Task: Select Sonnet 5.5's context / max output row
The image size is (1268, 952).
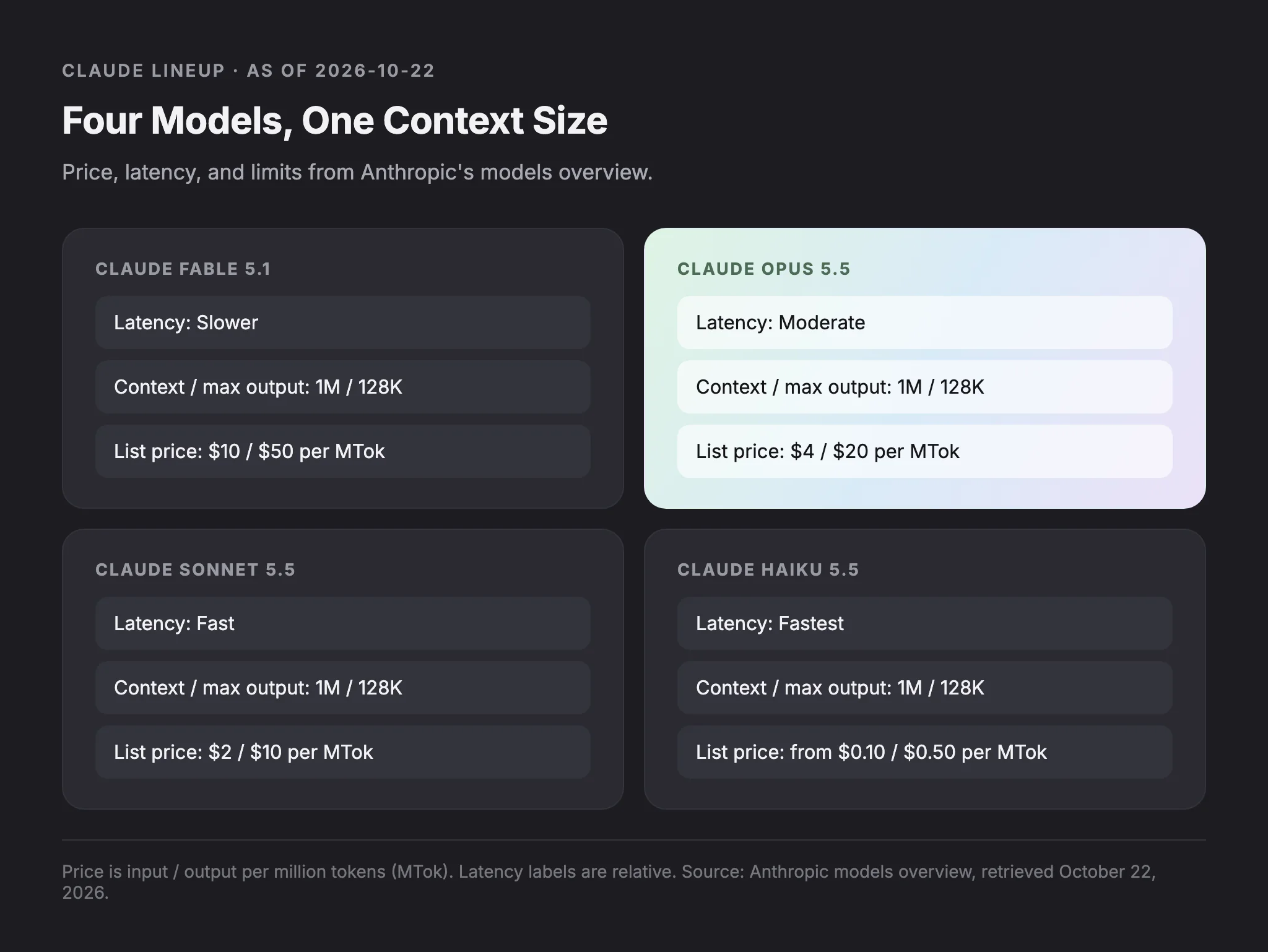Action: coord(342,688)
